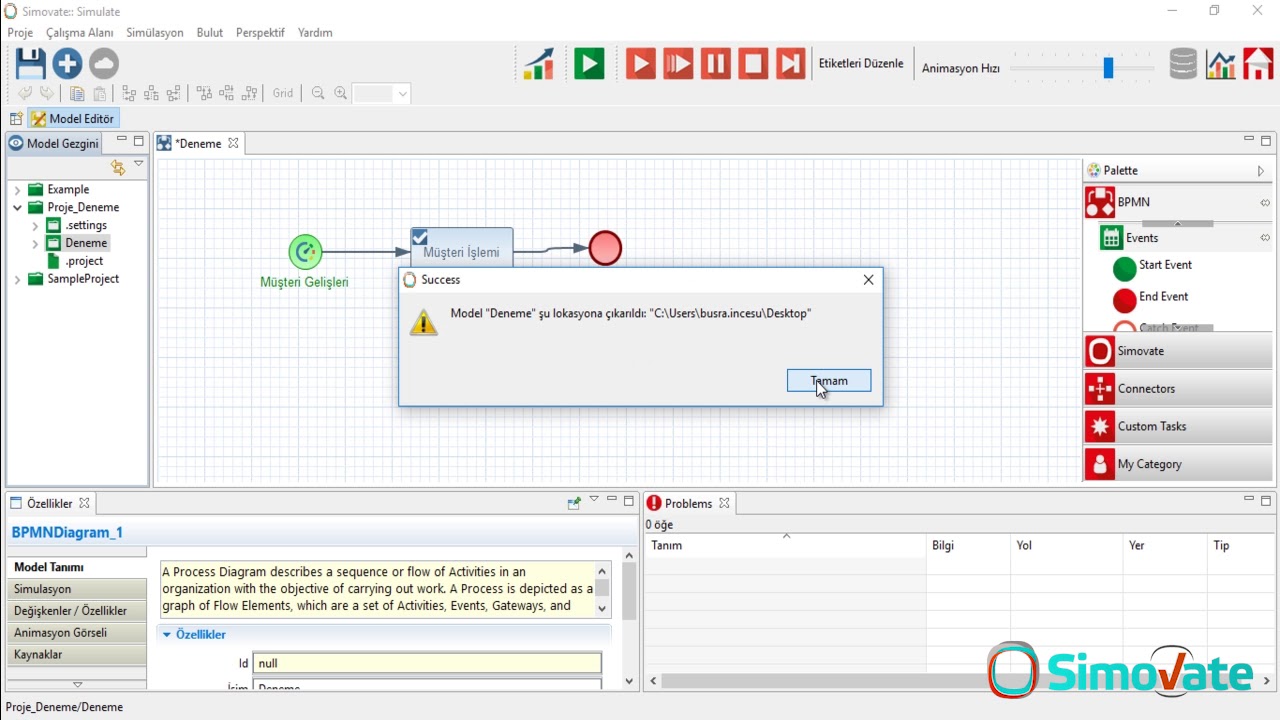Viewport: 1280px width, 720px height.
Task: Click the blue floppy-disk save icon
Action: pyautogui.click(x=30, y=64)
